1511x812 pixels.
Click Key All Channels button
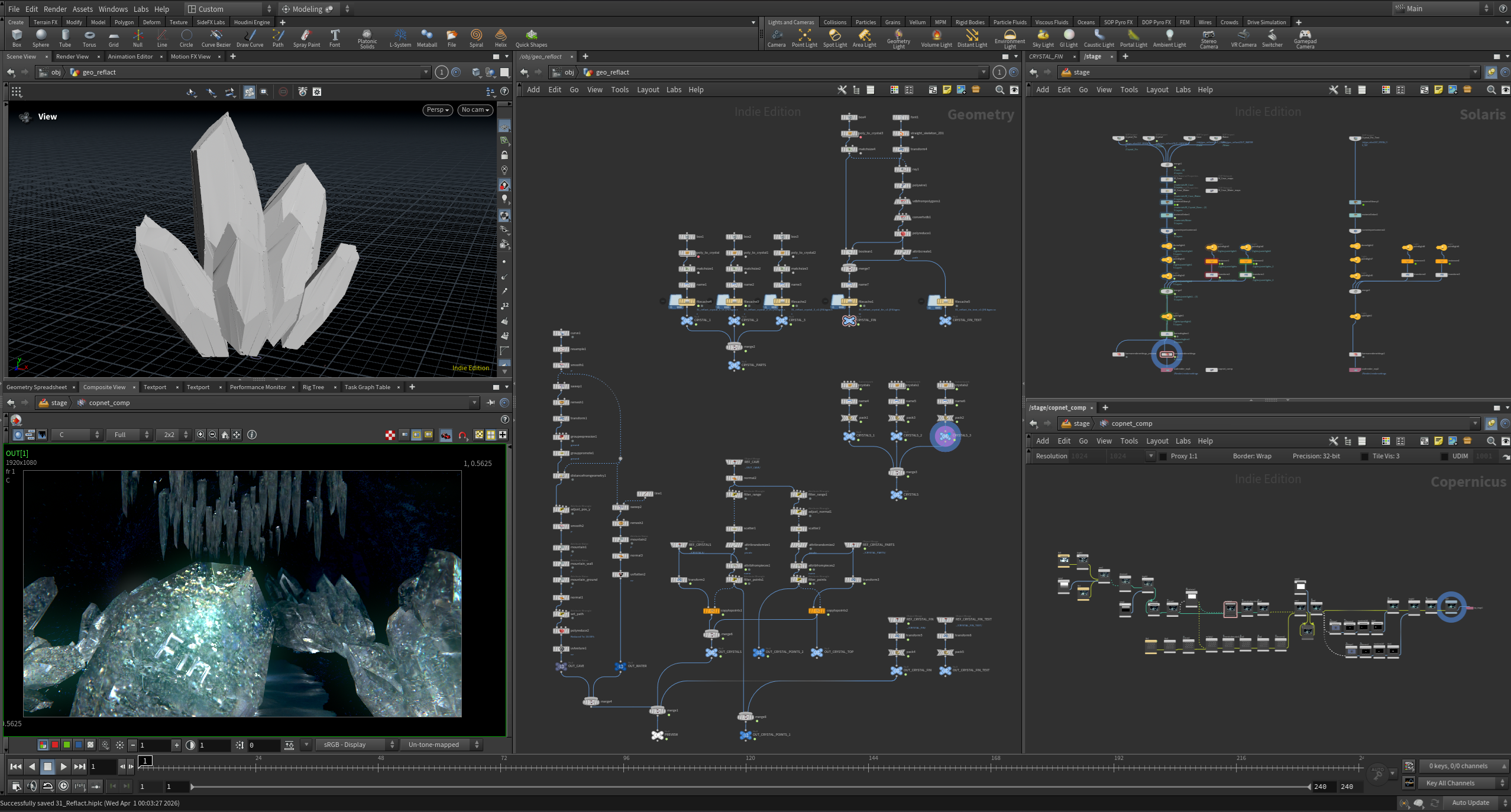coord(1450,783)
